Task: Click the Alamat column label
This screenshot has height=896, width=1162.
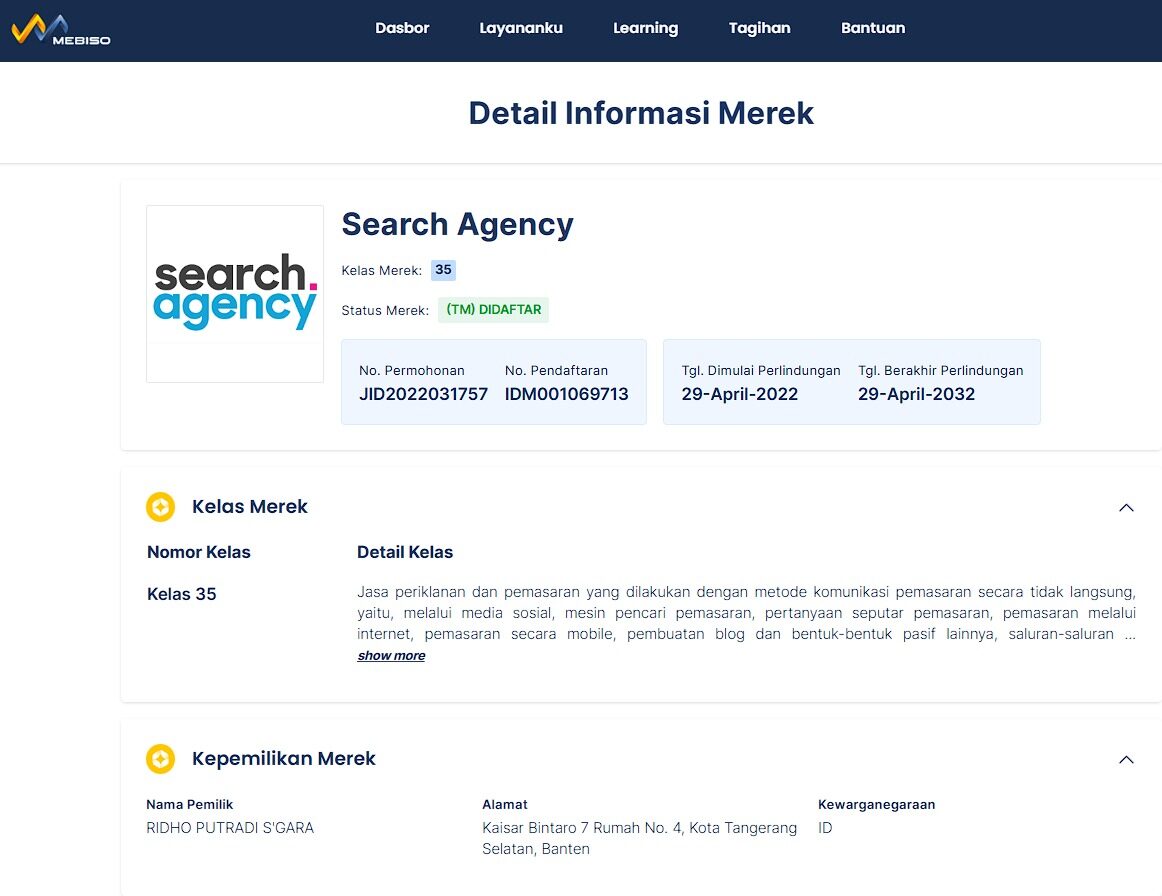Action: 505,805
